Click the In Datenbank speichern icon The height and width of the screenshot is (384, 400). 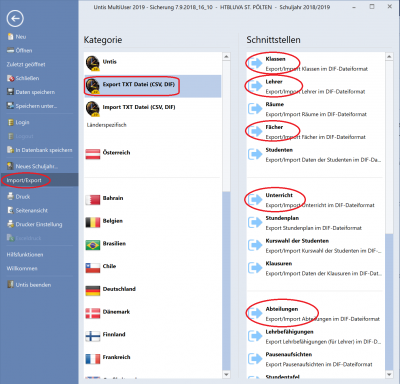click(x=10, y=150)
